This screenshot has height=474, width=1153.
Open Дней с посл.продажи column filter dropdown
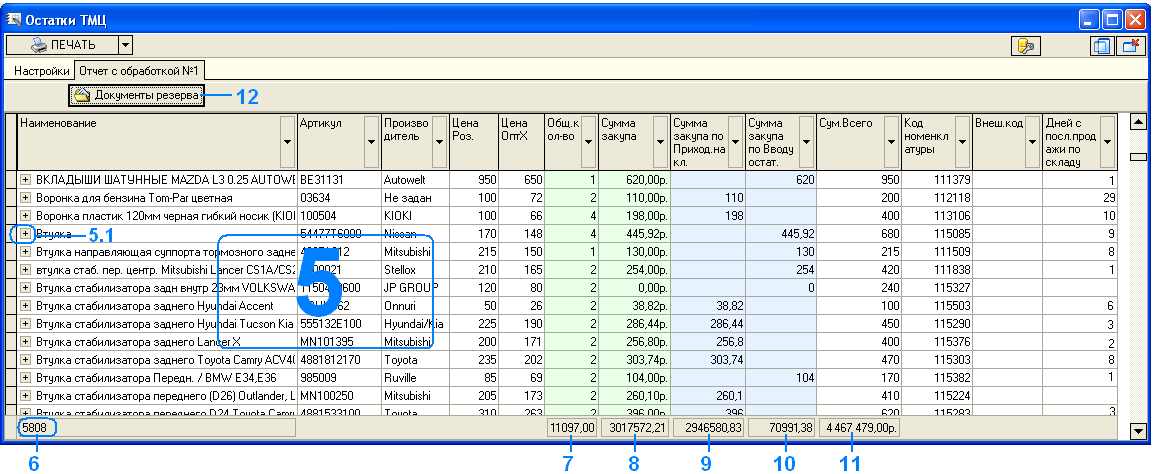pos(1107,142)
